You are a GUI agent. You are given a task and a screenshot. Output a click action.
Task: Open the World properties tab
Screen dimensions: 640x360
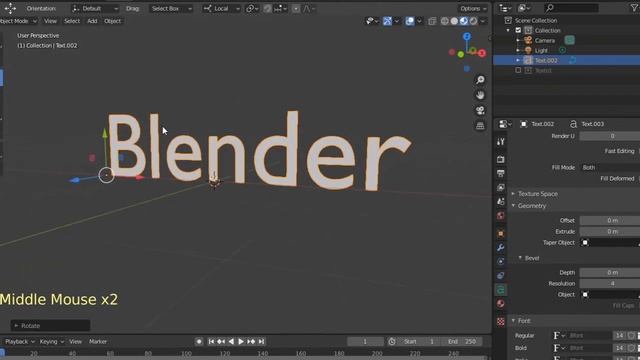500,216
